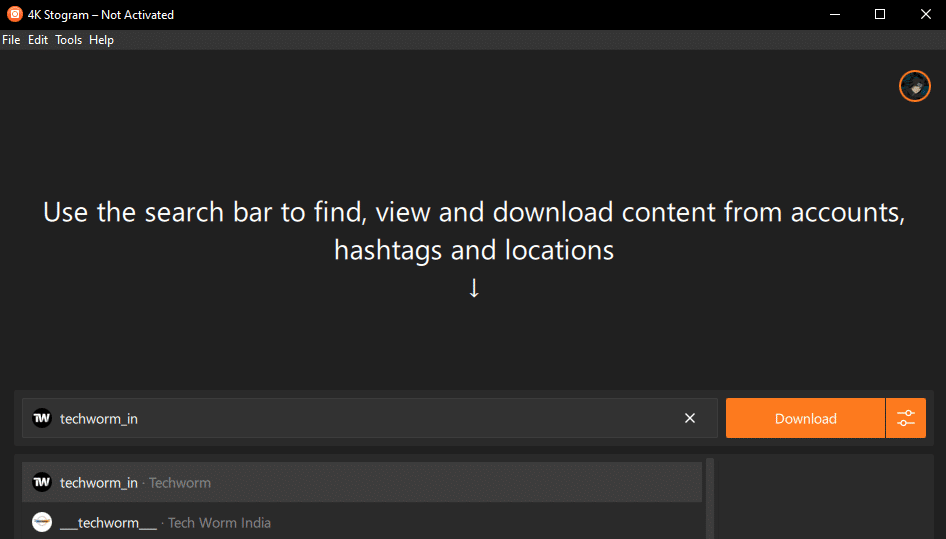This screenshot has height=539, width=946.
Task: Open the File menu
Action: 11,40
